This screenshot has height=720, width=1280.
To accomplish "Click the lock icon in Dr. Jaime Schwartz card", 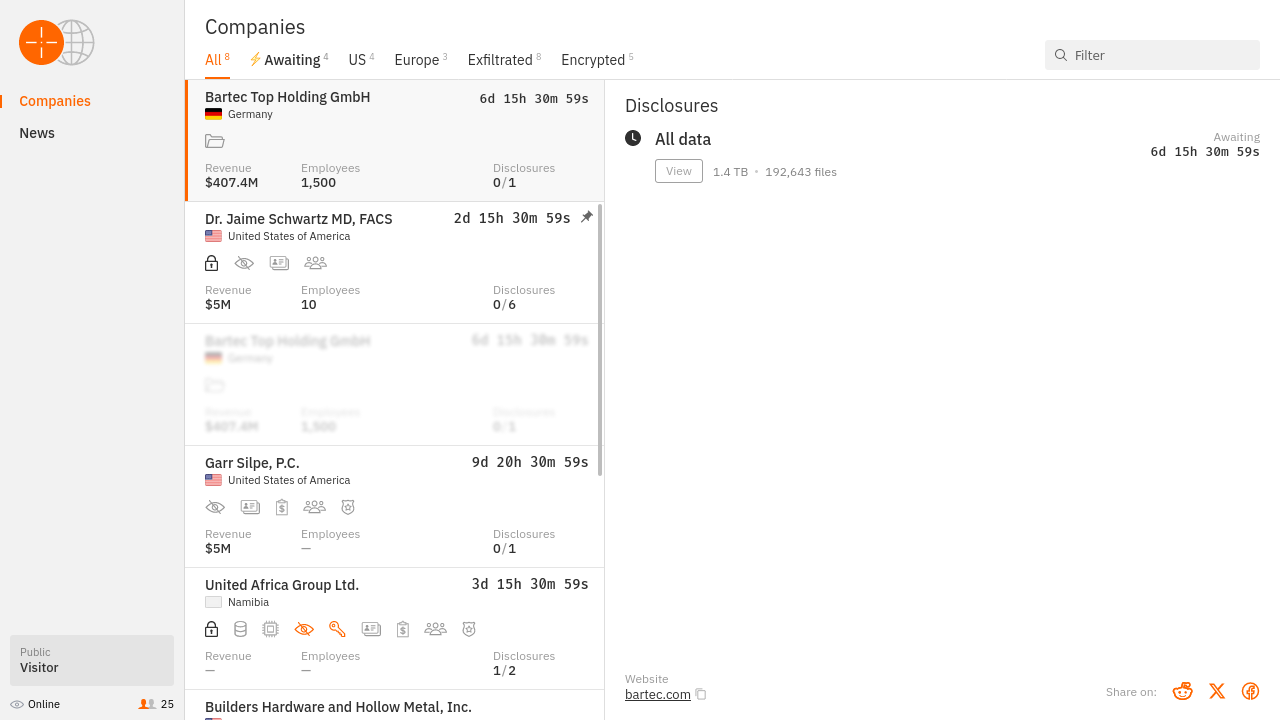I will 211,263.
